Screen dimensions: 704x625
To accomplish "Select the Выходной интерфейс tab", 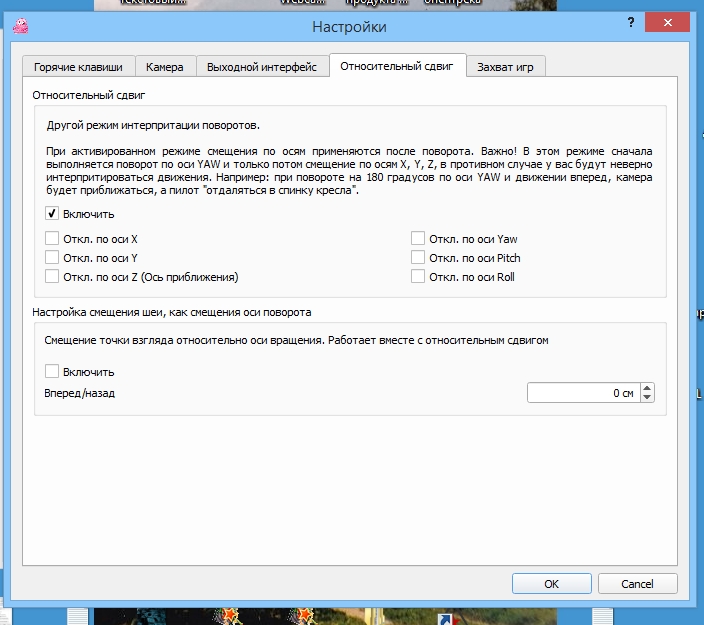I will (x=262, y=67).
